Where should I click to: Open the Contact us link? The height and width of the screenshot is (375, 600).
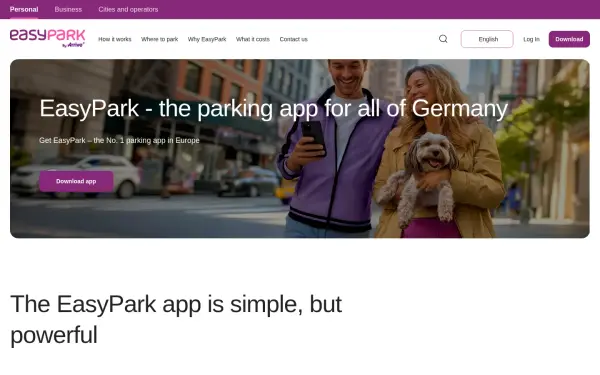pos(293,39)
